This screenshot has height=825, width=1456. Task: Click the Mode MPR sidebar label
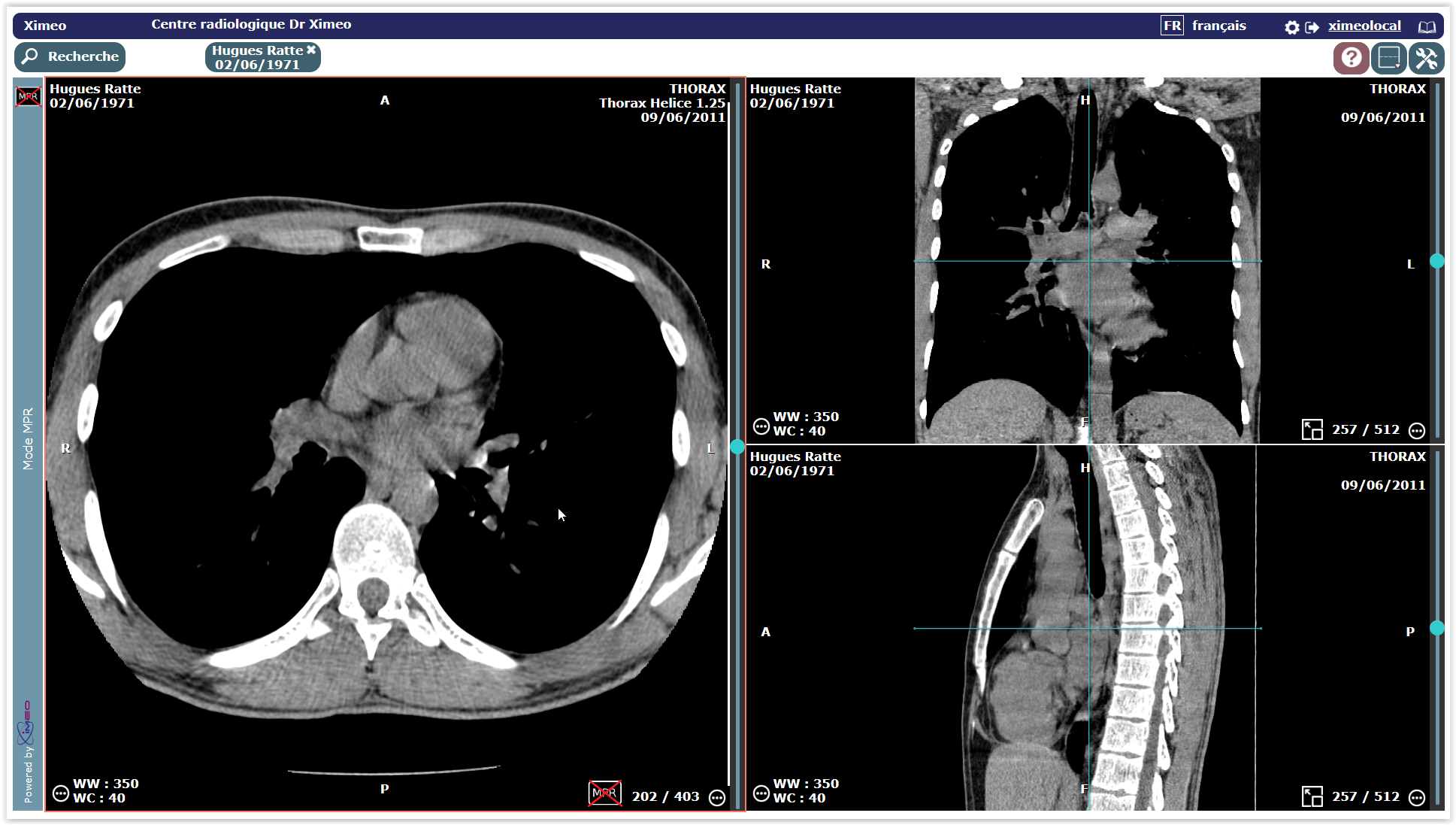point(28,439)
